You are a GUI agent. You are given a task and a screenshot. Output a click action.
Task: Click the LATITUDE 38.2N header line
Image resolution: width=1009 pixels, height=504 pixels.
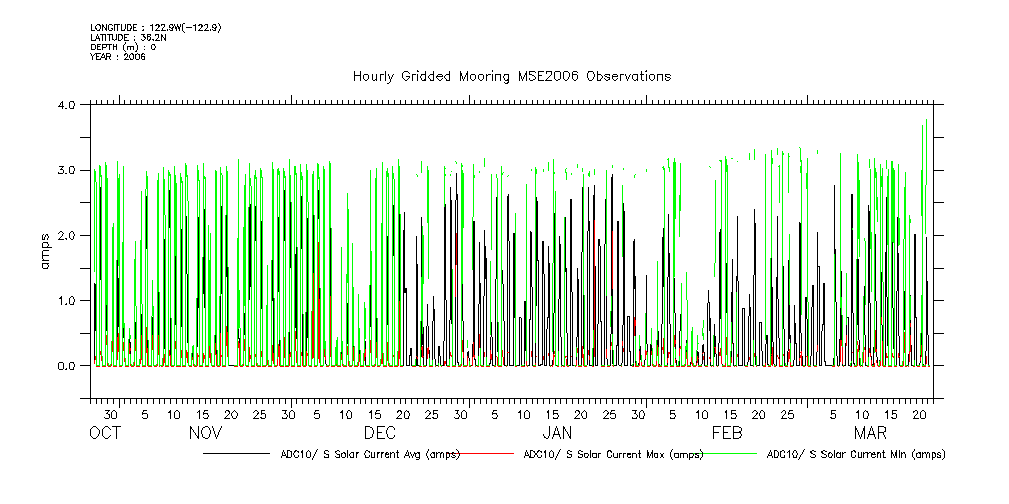(127, 37)
